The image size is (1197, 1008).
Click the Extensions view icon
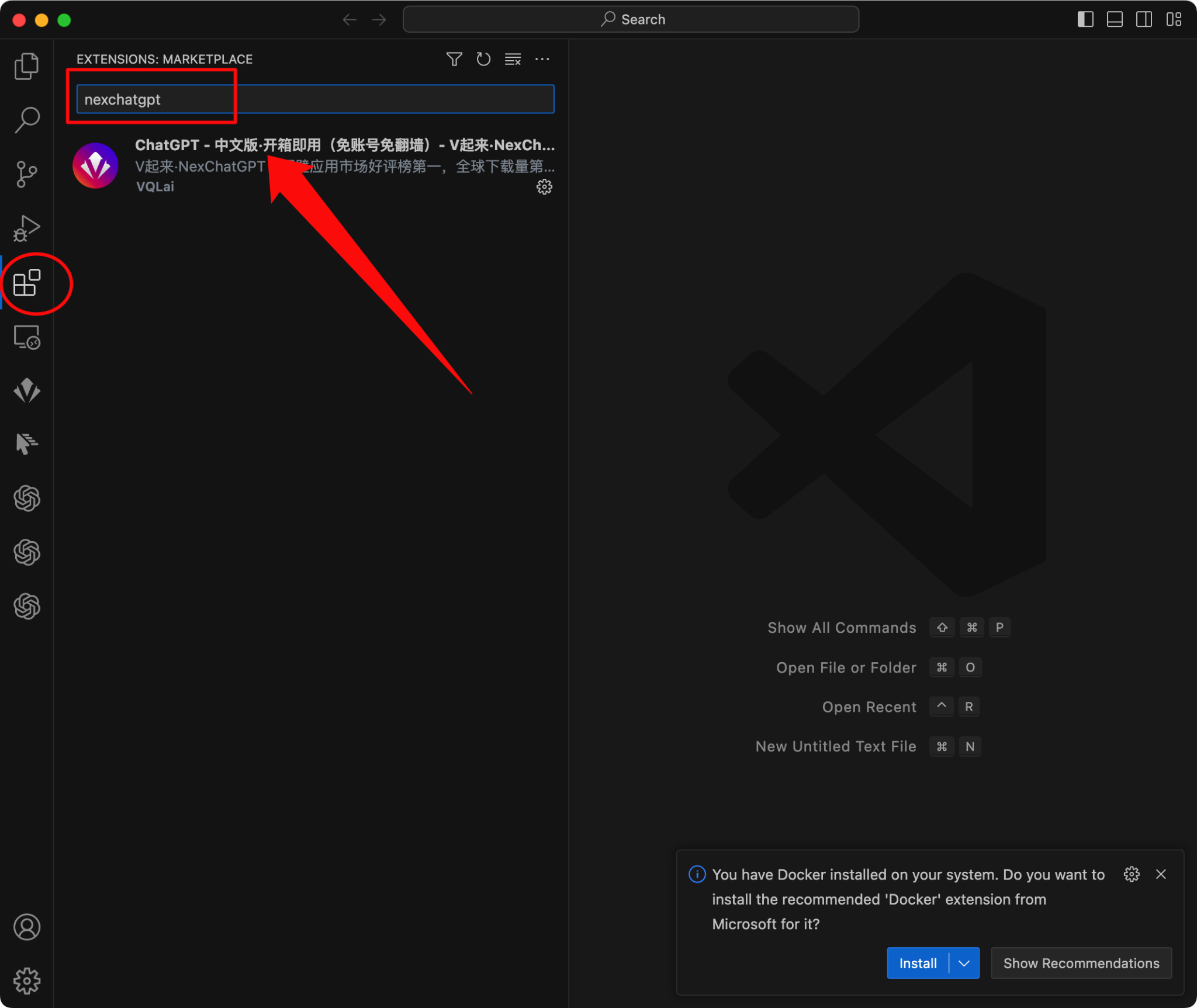[x=26, y=283]
